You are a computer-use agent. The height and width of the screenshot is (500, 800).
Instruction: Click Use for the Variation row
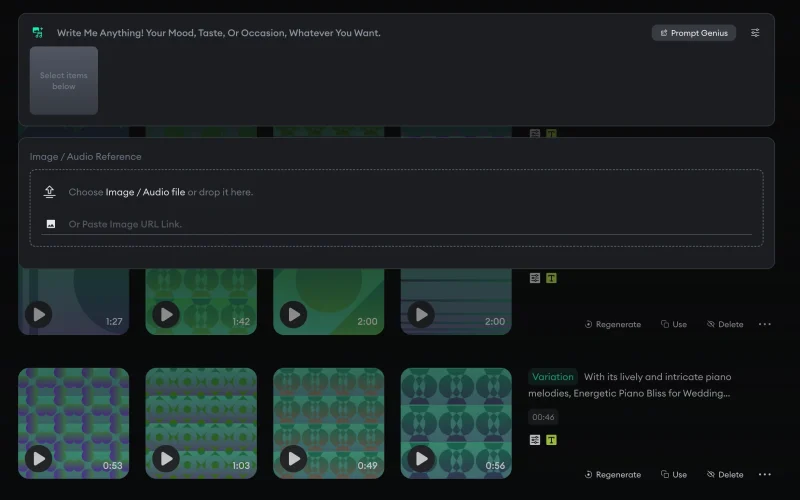(674, 474)
